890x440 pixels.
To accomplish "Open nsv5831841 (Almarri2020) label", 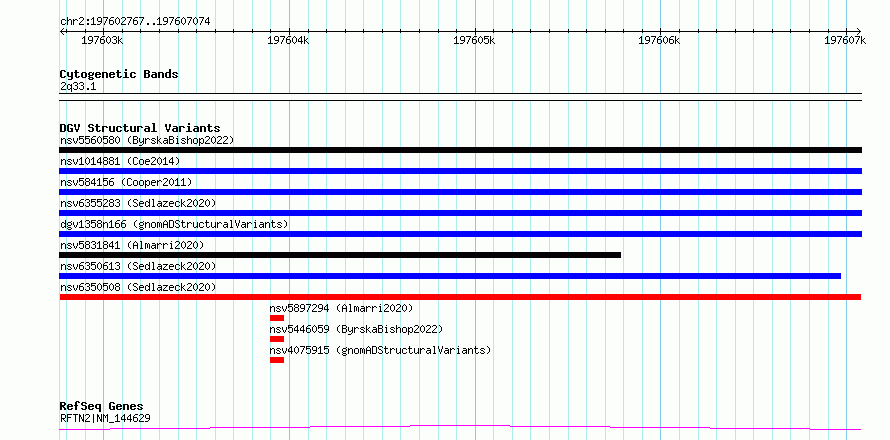I will (132, 245).
